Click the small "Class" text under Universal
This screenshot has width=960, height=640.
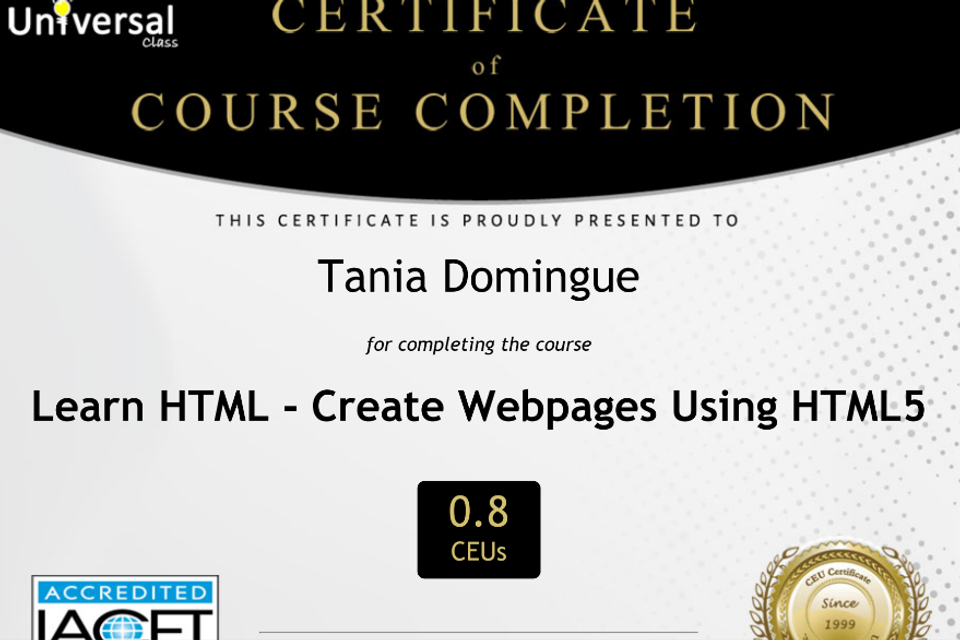[159, 43]
